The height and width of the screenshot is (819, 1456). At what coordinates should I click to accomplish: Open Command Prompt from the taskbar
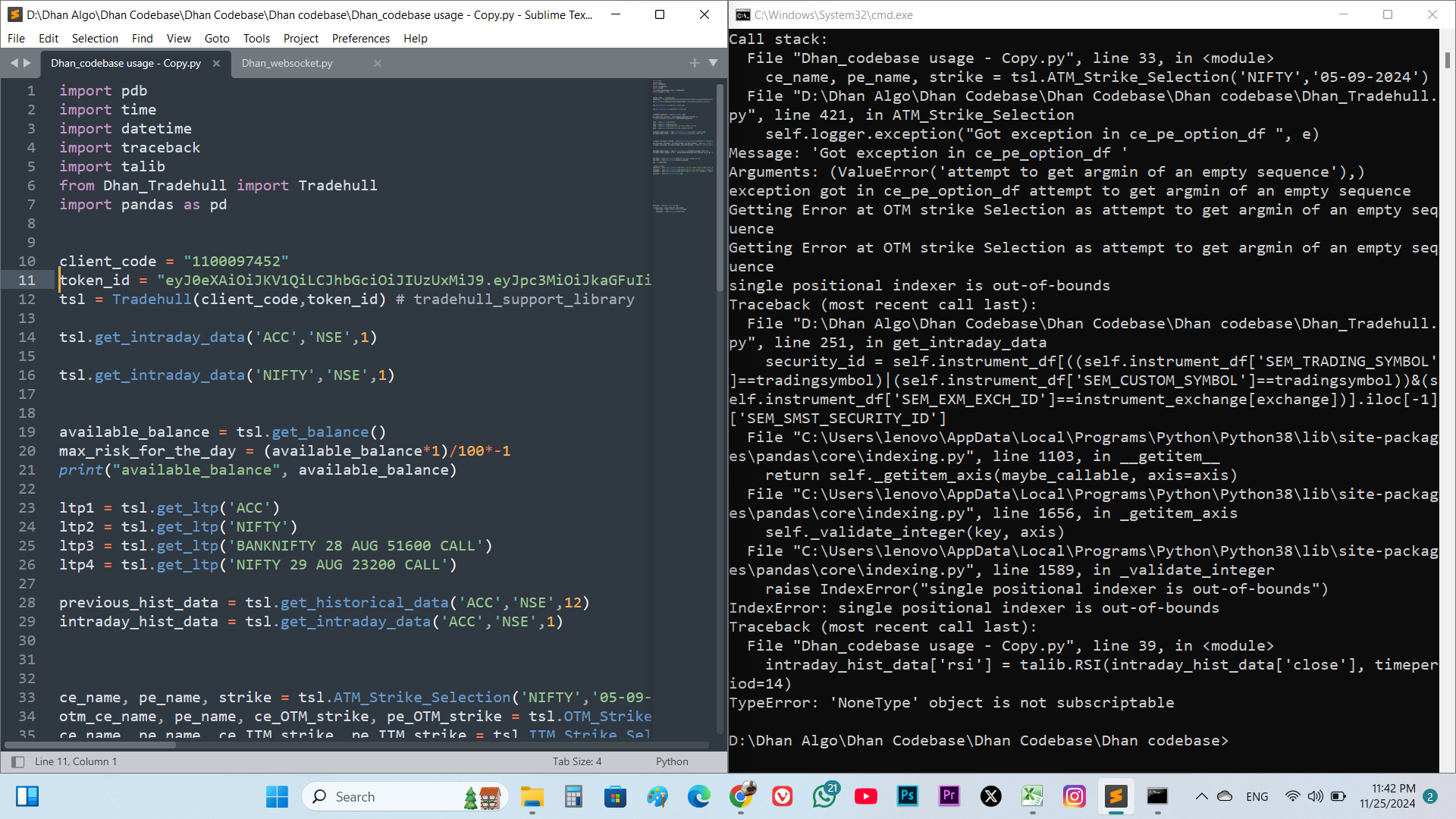click(x=1156, y=796)
